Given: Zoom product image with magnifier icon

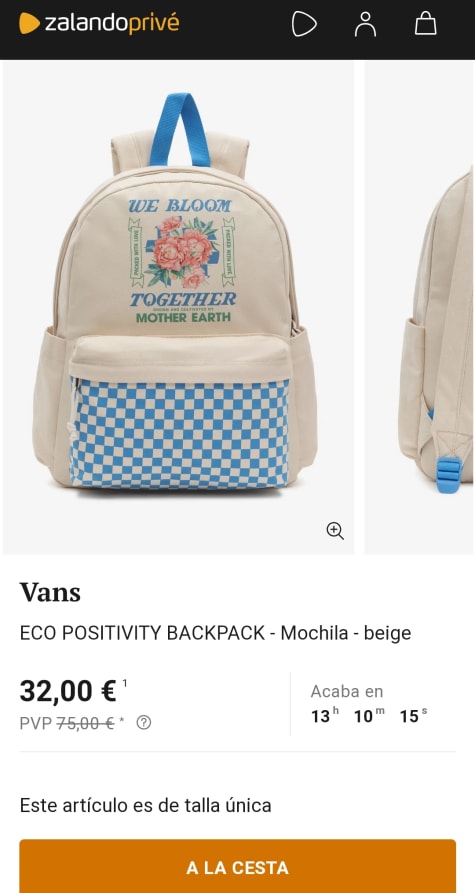Looking at the screenshot, I should coord(335,531).
